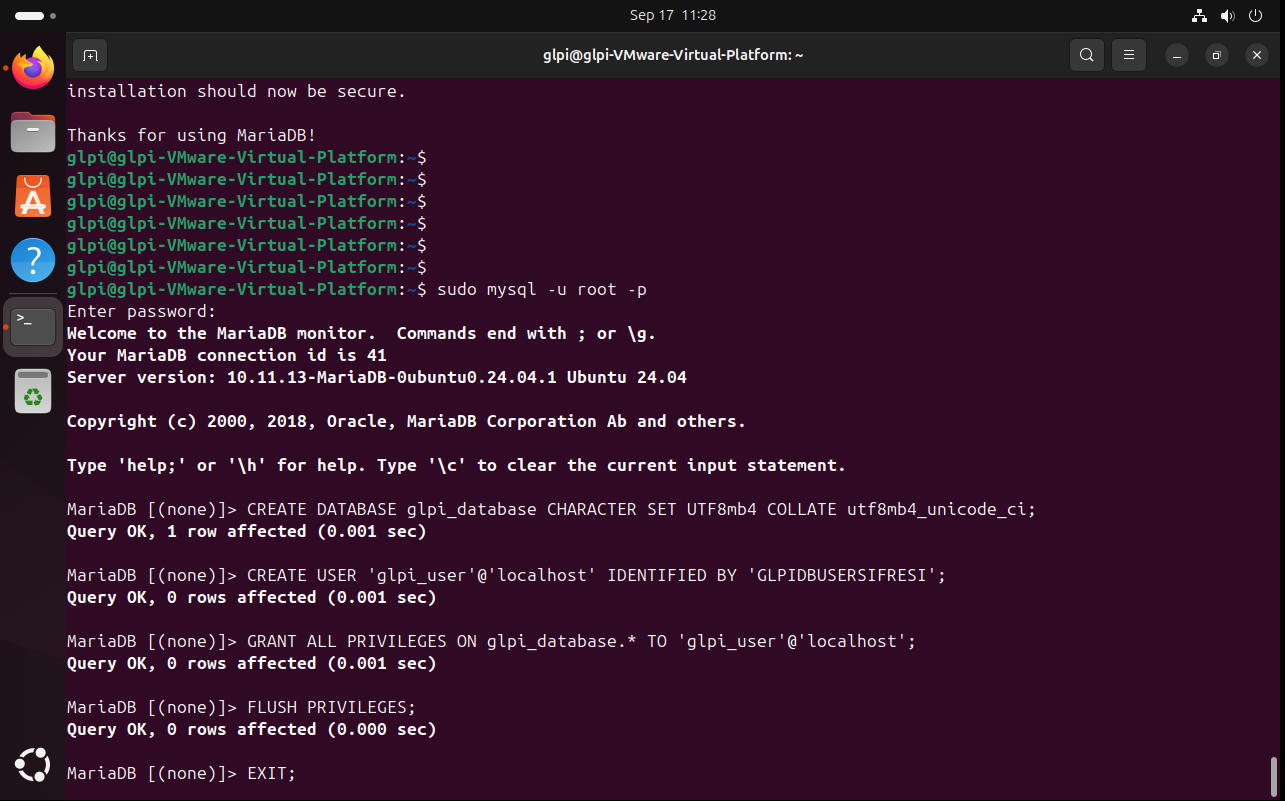
Task: Click the Terminal icon in dock
Action: tap(33, 326)
